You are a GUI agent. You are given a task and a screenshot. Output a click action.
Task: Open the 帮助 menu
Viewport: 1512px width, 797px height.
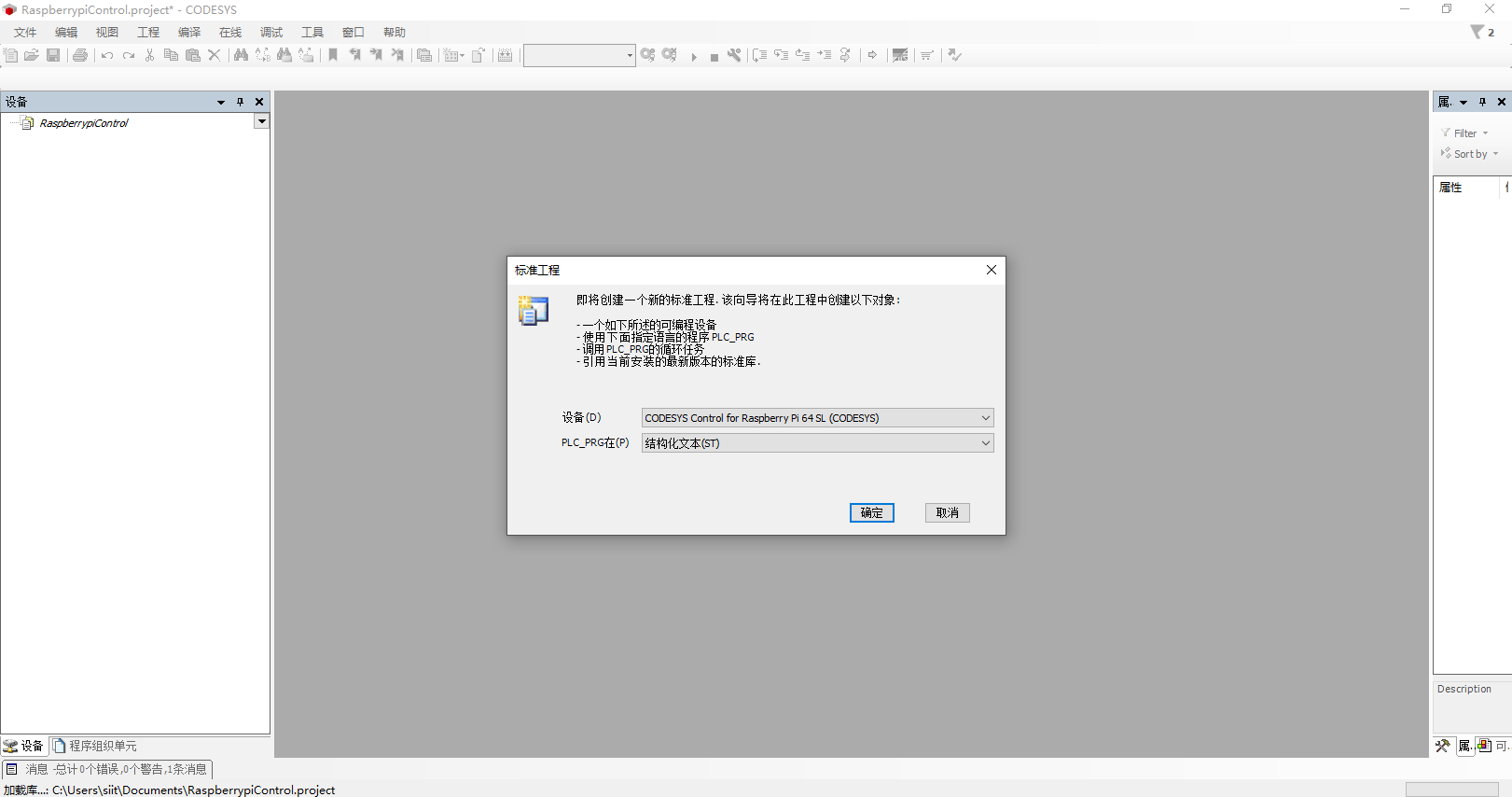pos(395,32)
